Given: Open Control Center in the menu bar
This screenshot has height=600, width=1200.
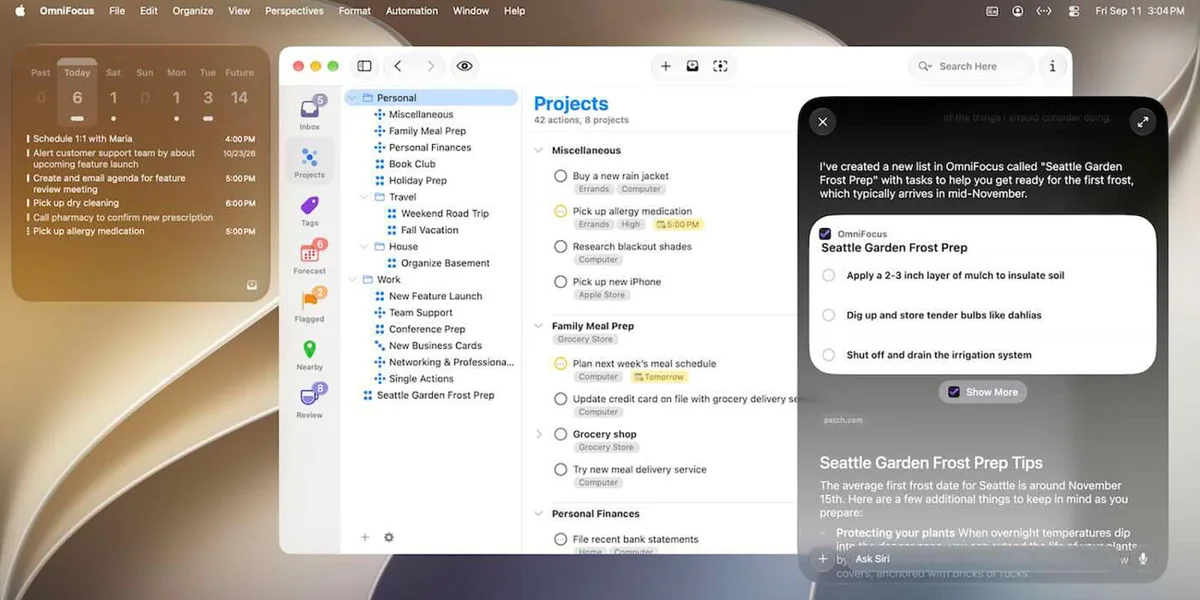Looking at the screenshot, I should coord(1074,11).
